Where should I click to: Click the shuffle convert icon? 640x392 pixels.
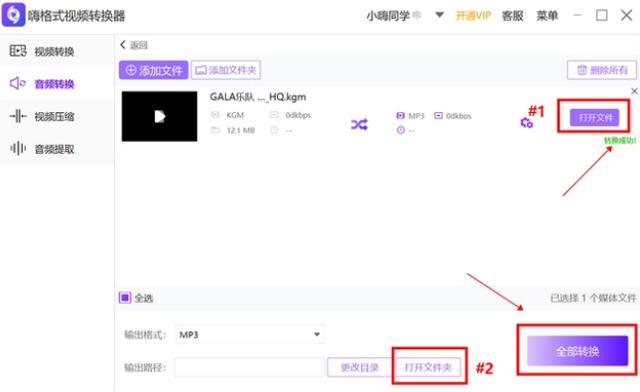[x=359, y=124]
